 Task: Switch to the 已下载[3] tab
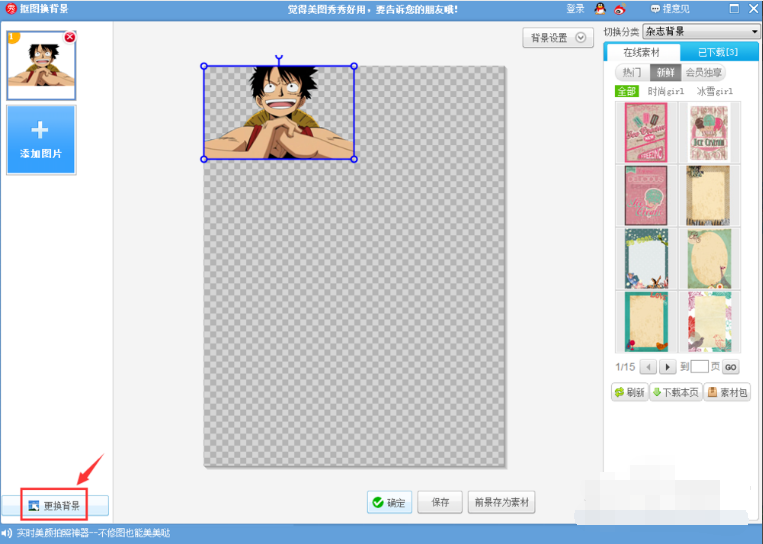(x=718, y=52)
